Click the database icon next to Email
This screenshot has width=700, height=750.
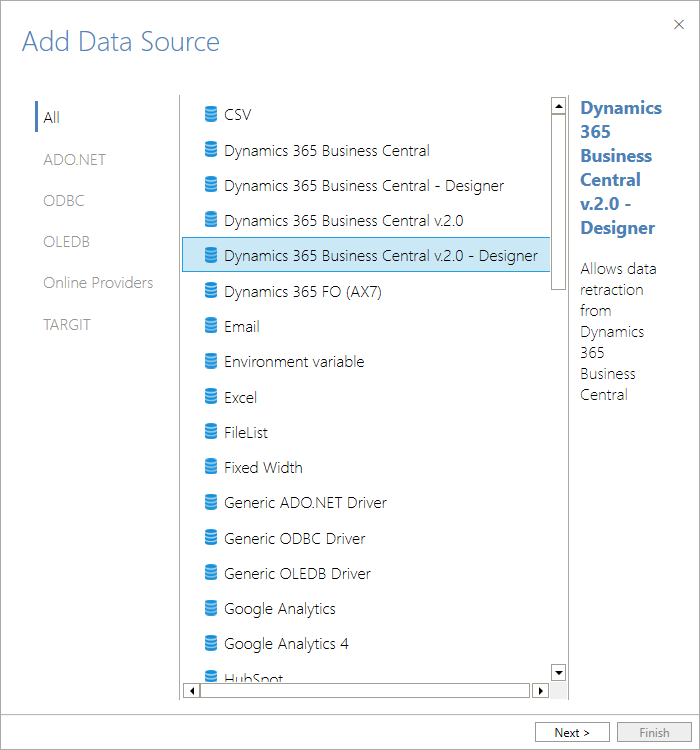tap(211, 326)
